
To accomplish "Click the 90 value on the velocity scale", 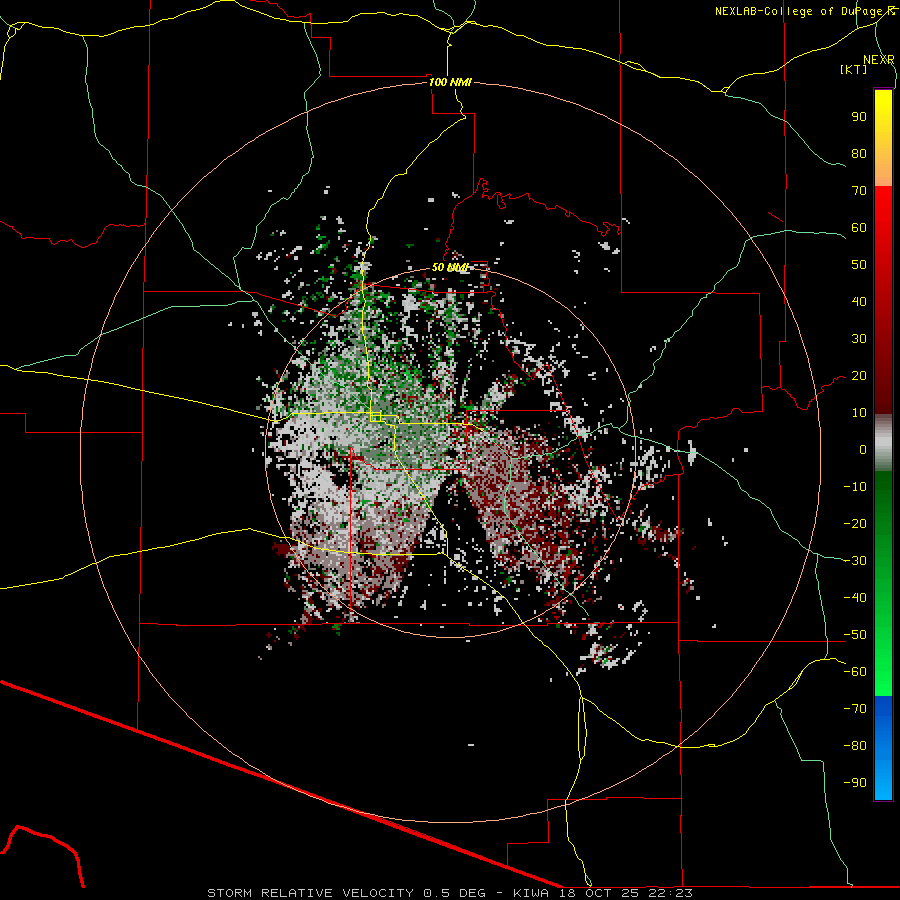I will [859, 117].
